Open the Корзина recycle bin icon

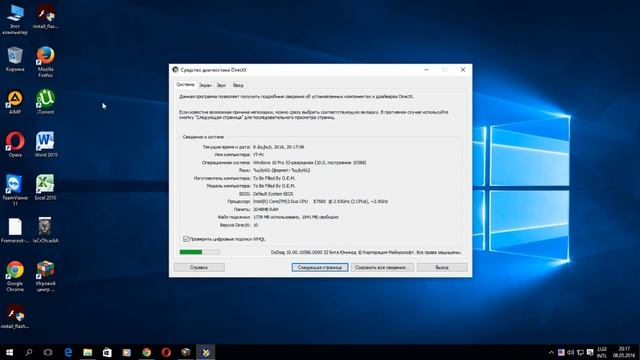click(x=15, y=60)
